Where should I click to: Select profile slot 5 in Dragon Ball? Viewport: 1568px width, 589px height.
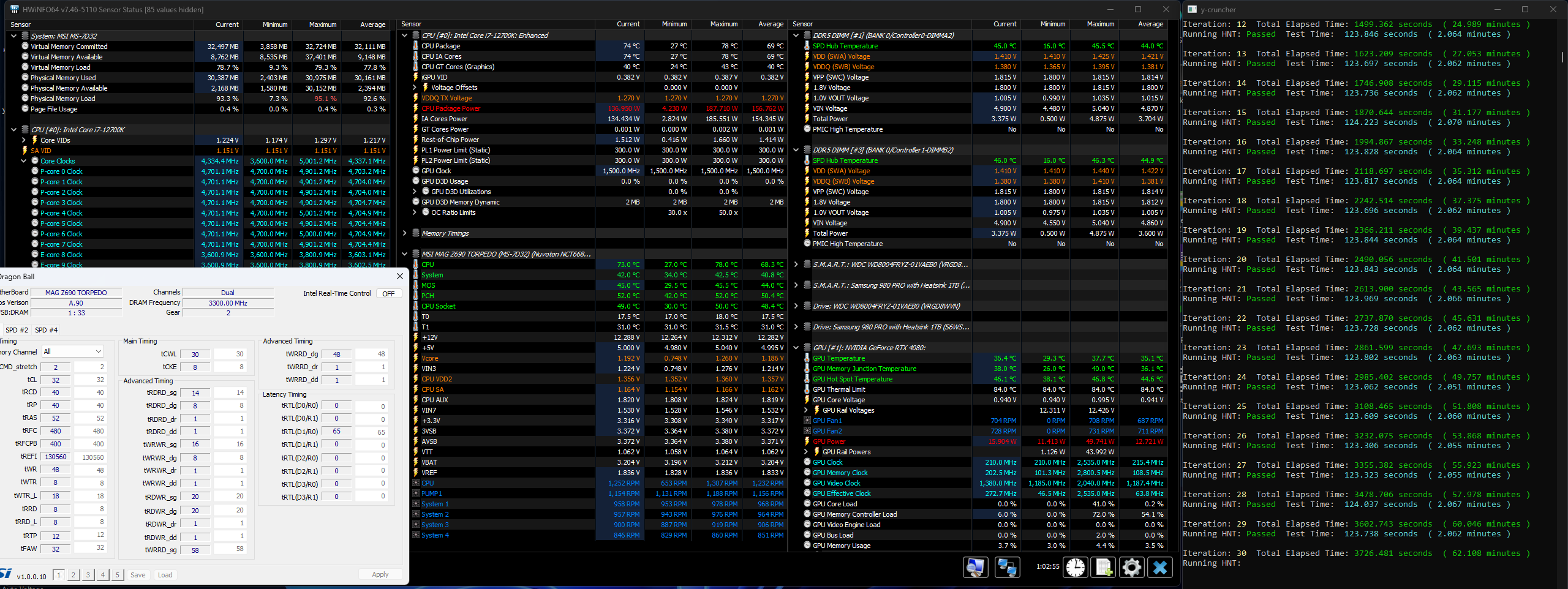[118, 575]
